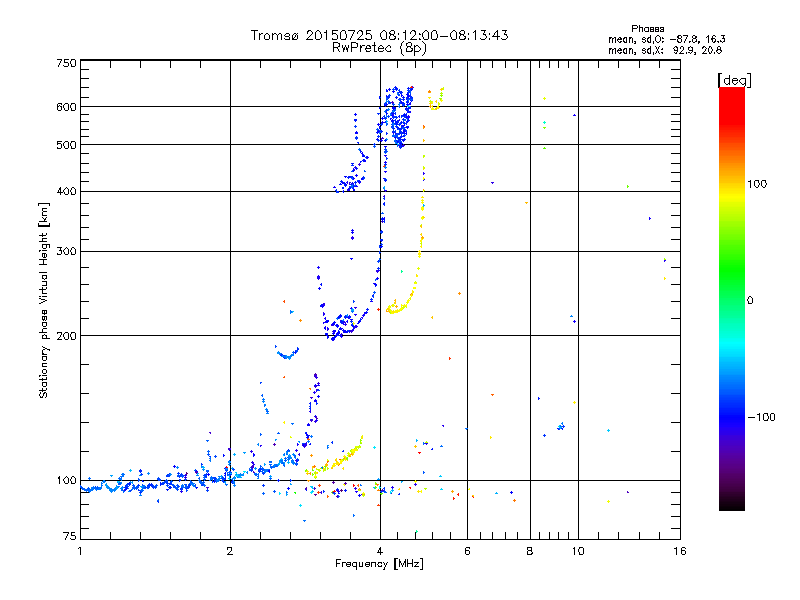This screenshot has width=800, height=600.
Task: Click the '[deg]' colorbar unit label
Action: [x=734, y=80]
